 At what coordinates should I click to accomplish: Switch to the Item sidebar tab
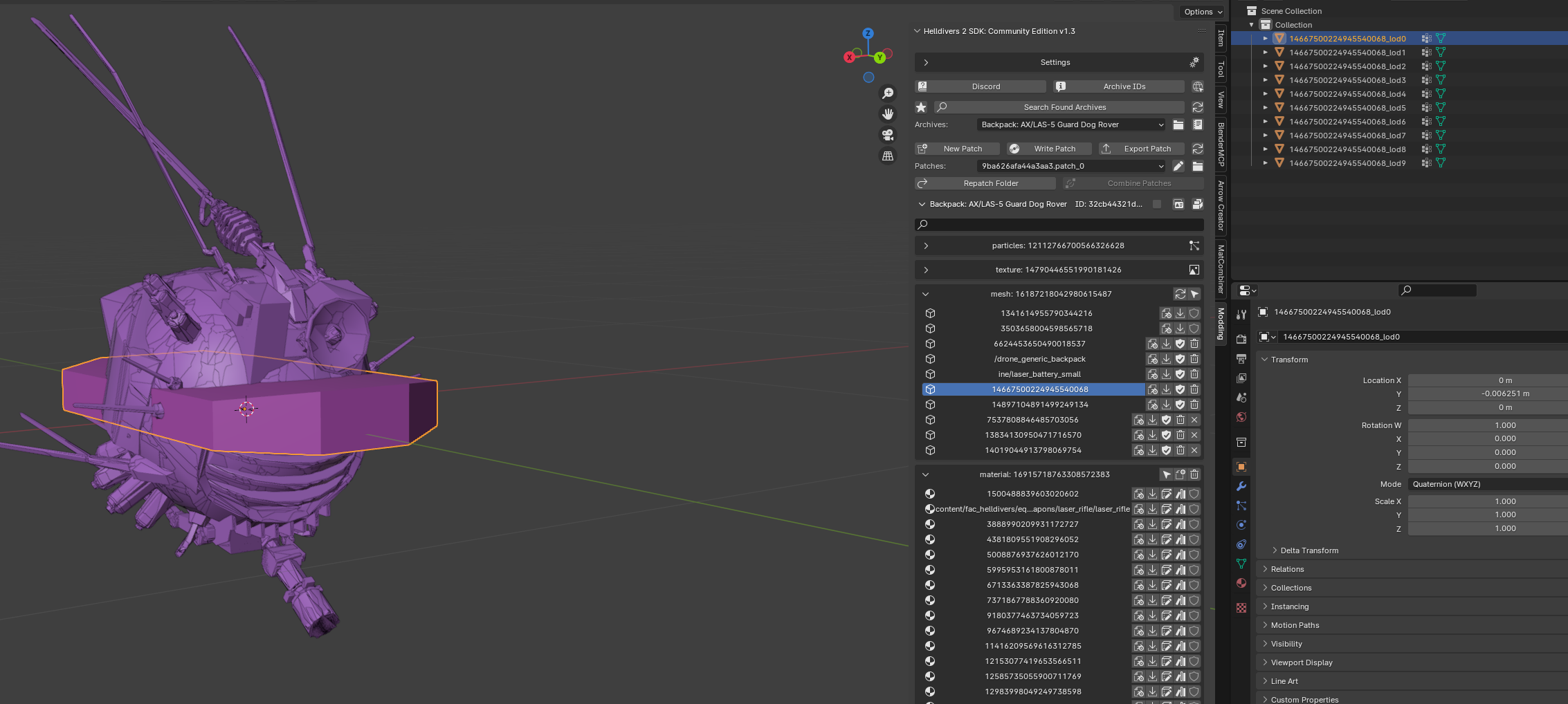pos(1221,37)
